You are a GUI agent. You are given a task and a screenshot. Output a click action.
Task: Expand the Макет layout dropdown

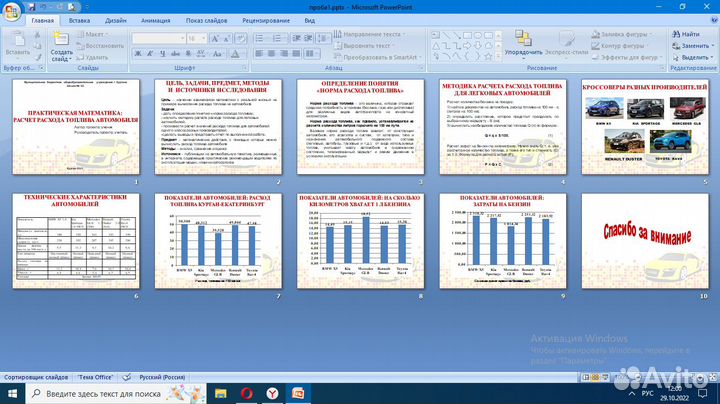tap(92, 34)
